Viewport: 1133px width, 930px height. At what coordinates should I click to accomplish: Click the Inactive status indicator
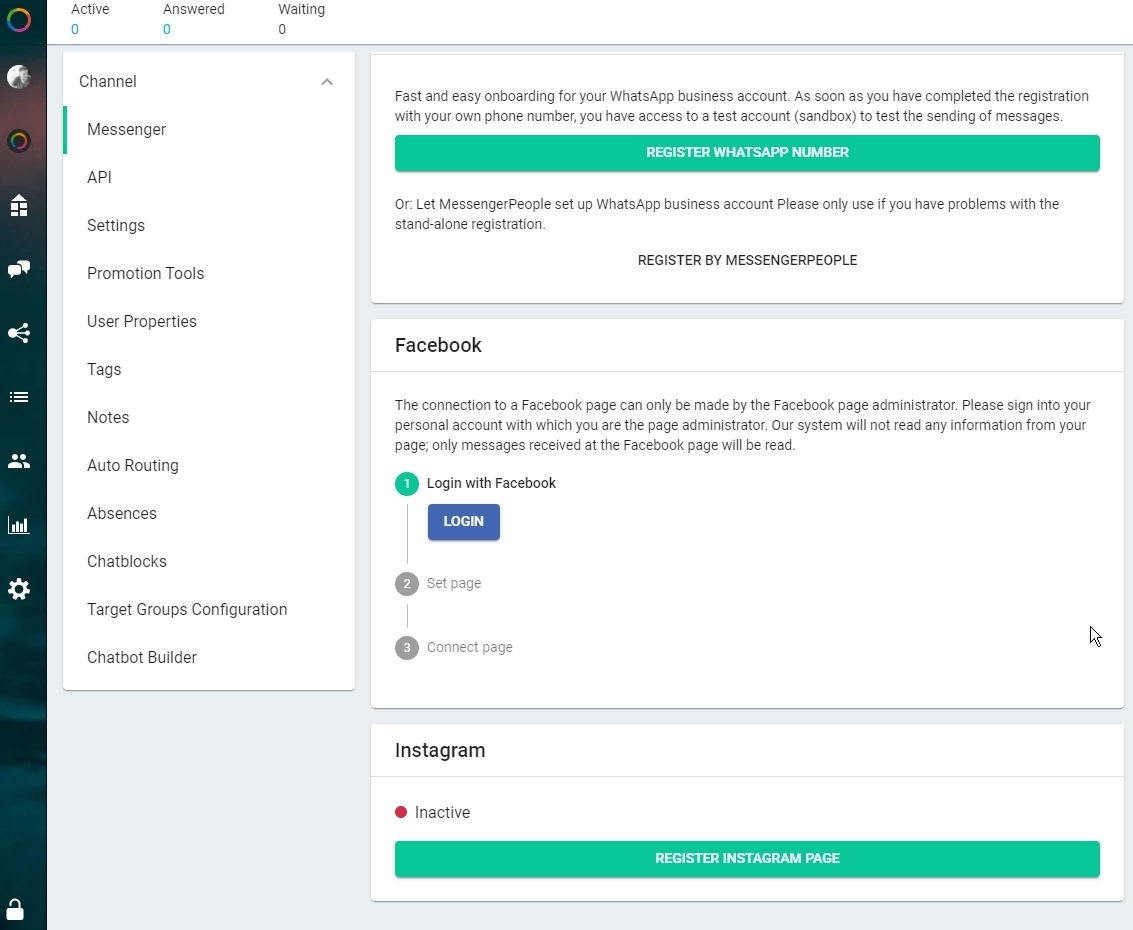[433, 813]
